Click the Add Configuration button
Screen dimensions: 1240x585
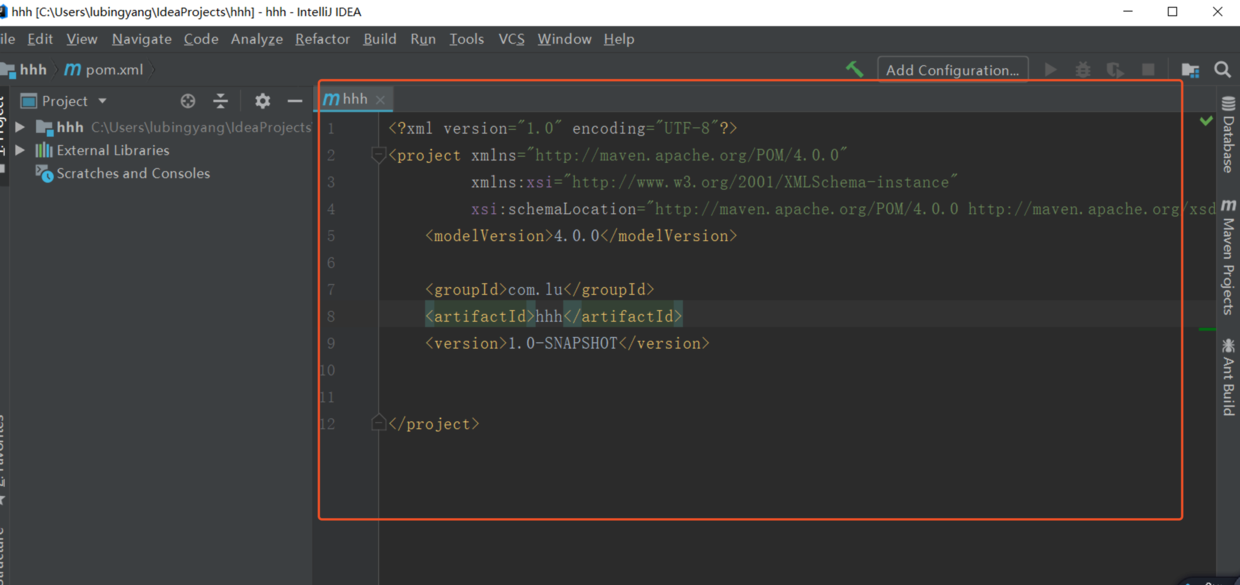tap(953, 70)
